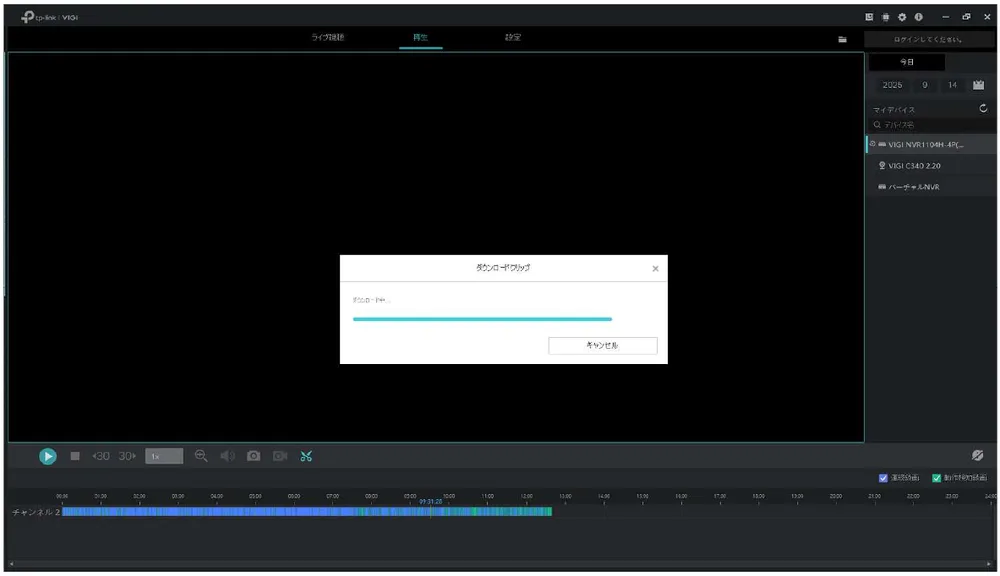Click the round icon left of VIGI NVR1104H-4P

[x=872, y=144]
